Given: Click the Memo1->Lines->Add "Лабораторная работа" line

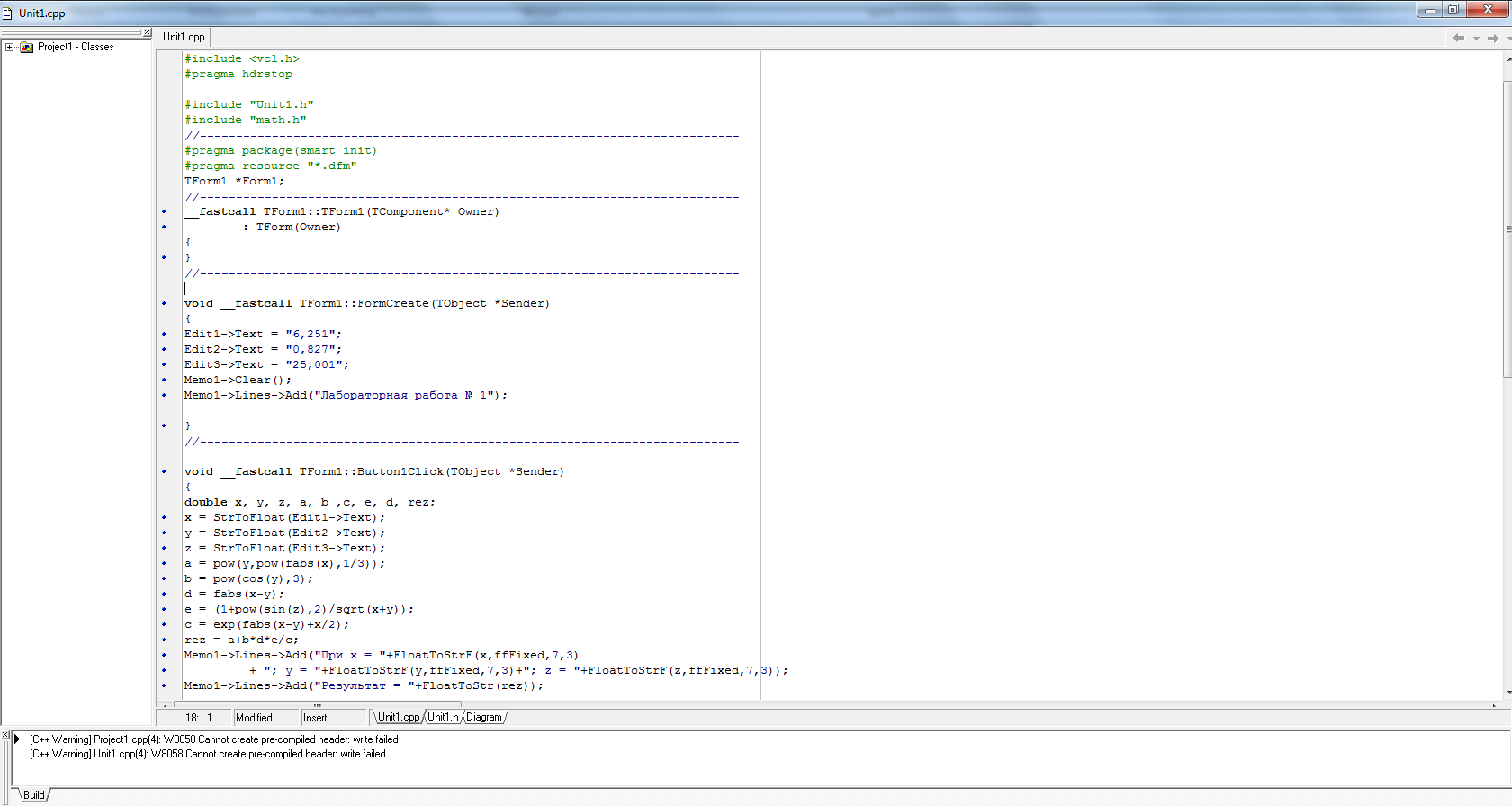Looking at the screenshot, I should (346, 395).
